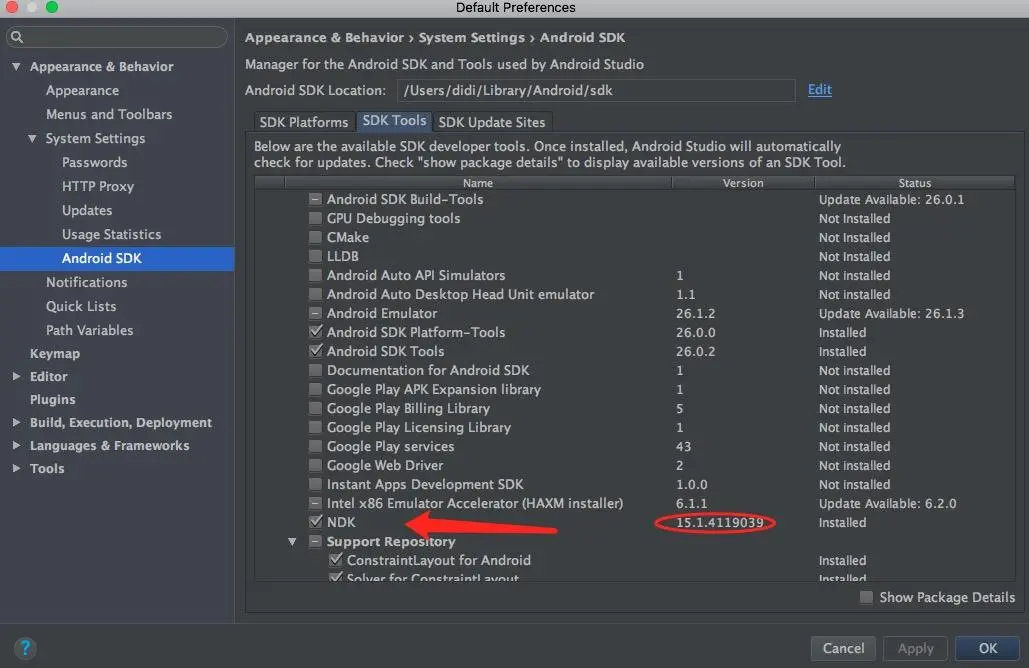This screenshot has width=1029, height=668.
Task: Open the Plugins settings page
Action: 52,400
